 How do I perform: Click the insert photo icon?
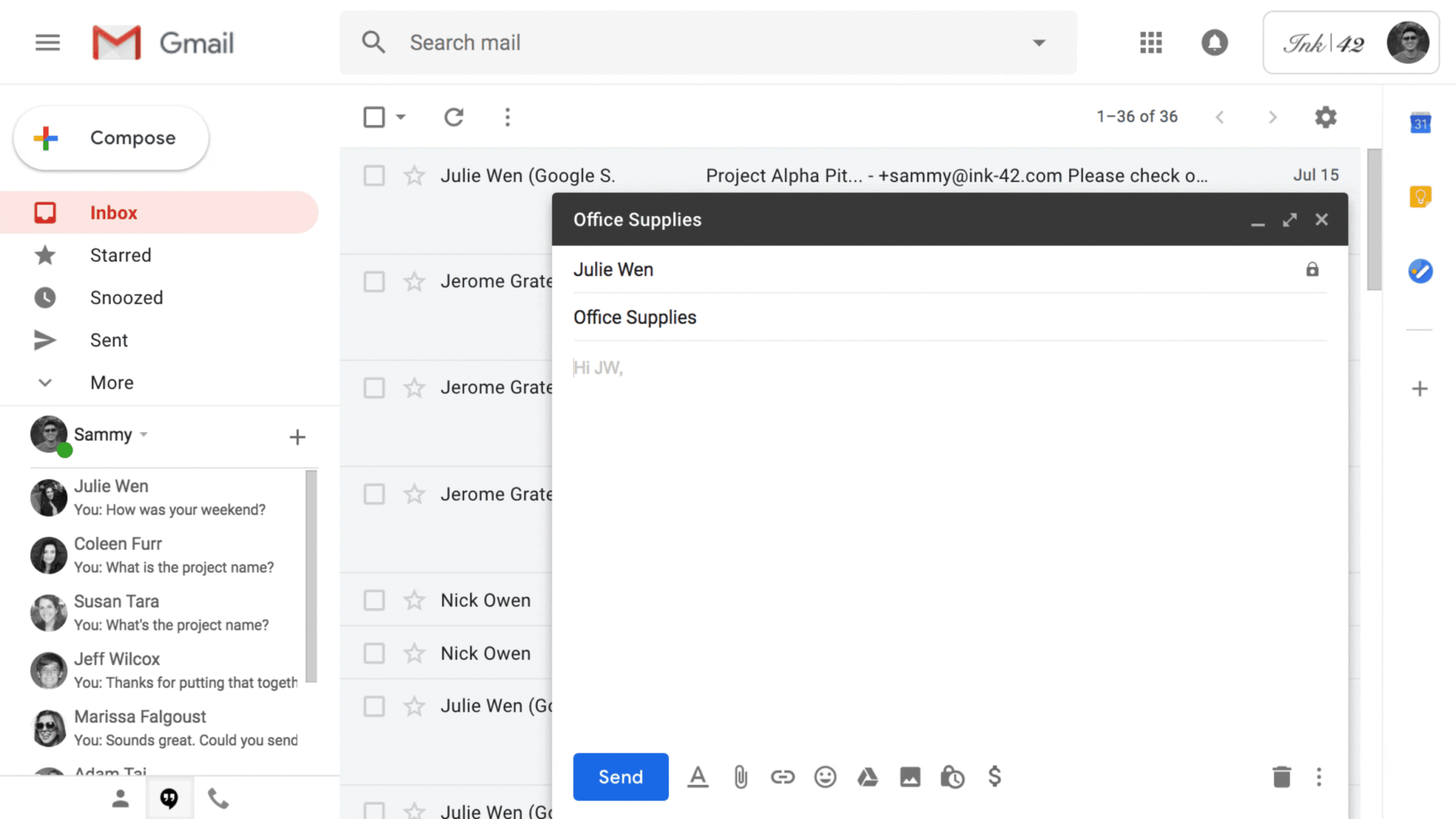click(909, 777)
